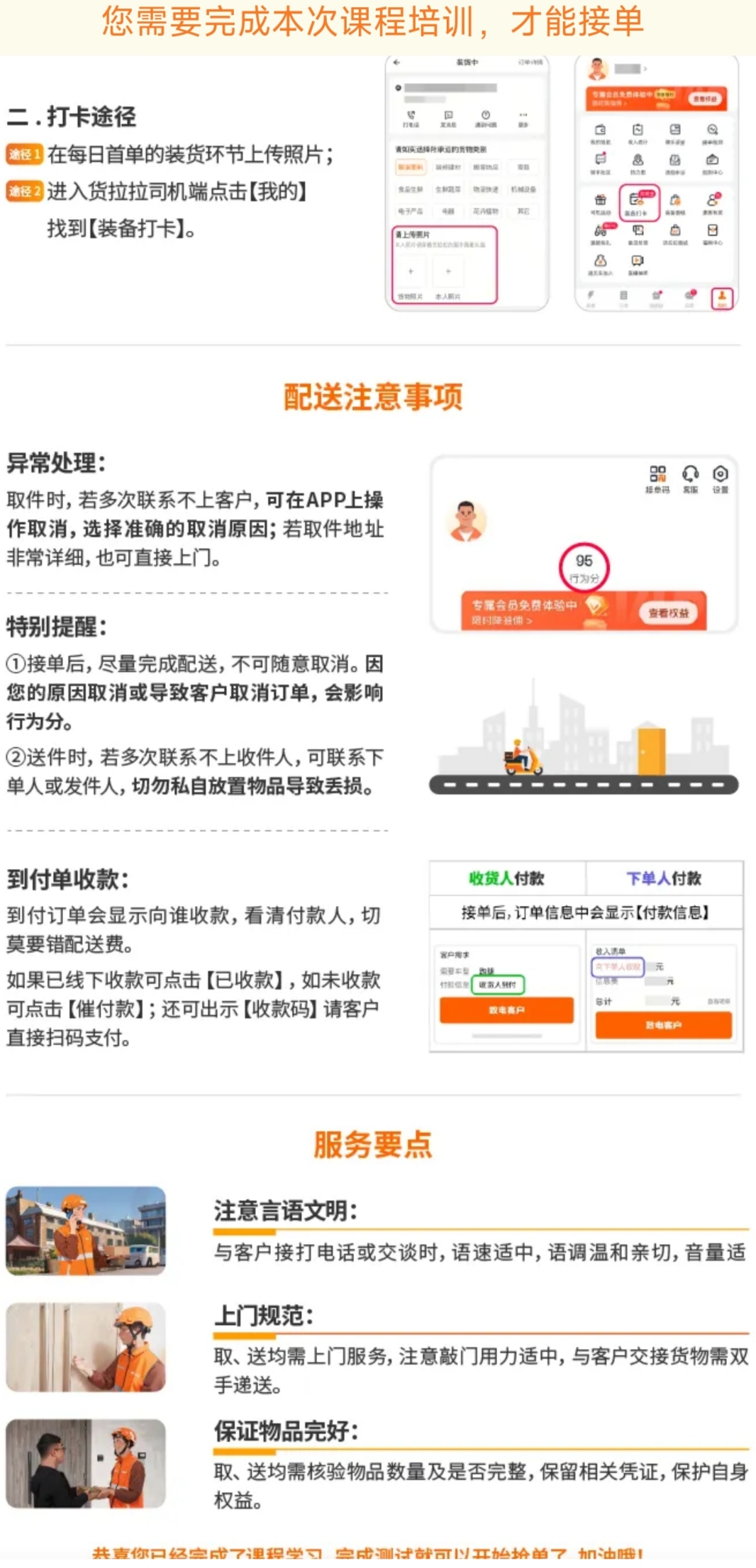Tap the 装备打卡 icon highlighted in pink
The width and height of the screenshot is (756, 1568).
click(640, 203)
